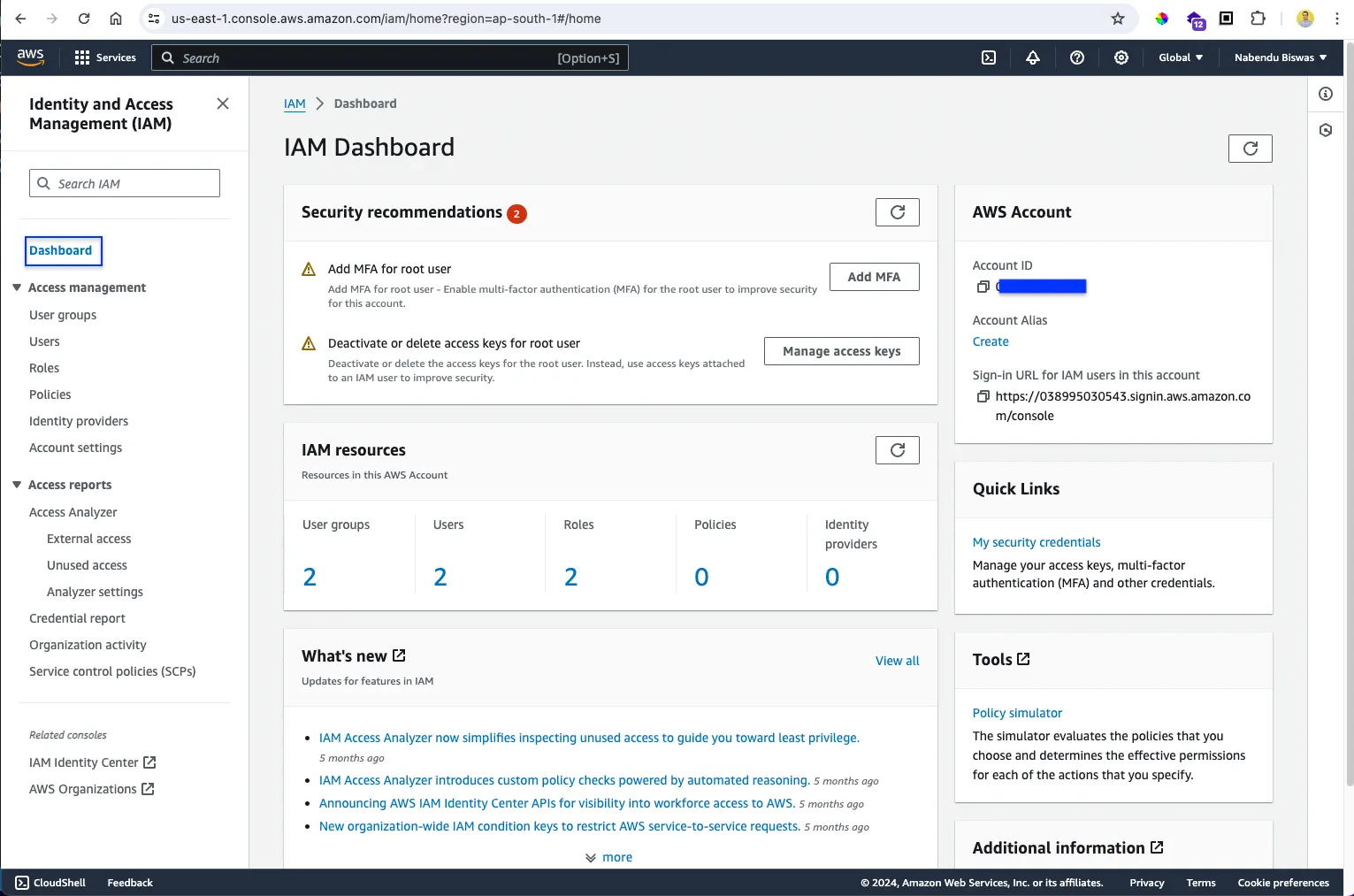
Task: Open the Nabendu Biswas account dropdown
Action: pos(1281,57)
